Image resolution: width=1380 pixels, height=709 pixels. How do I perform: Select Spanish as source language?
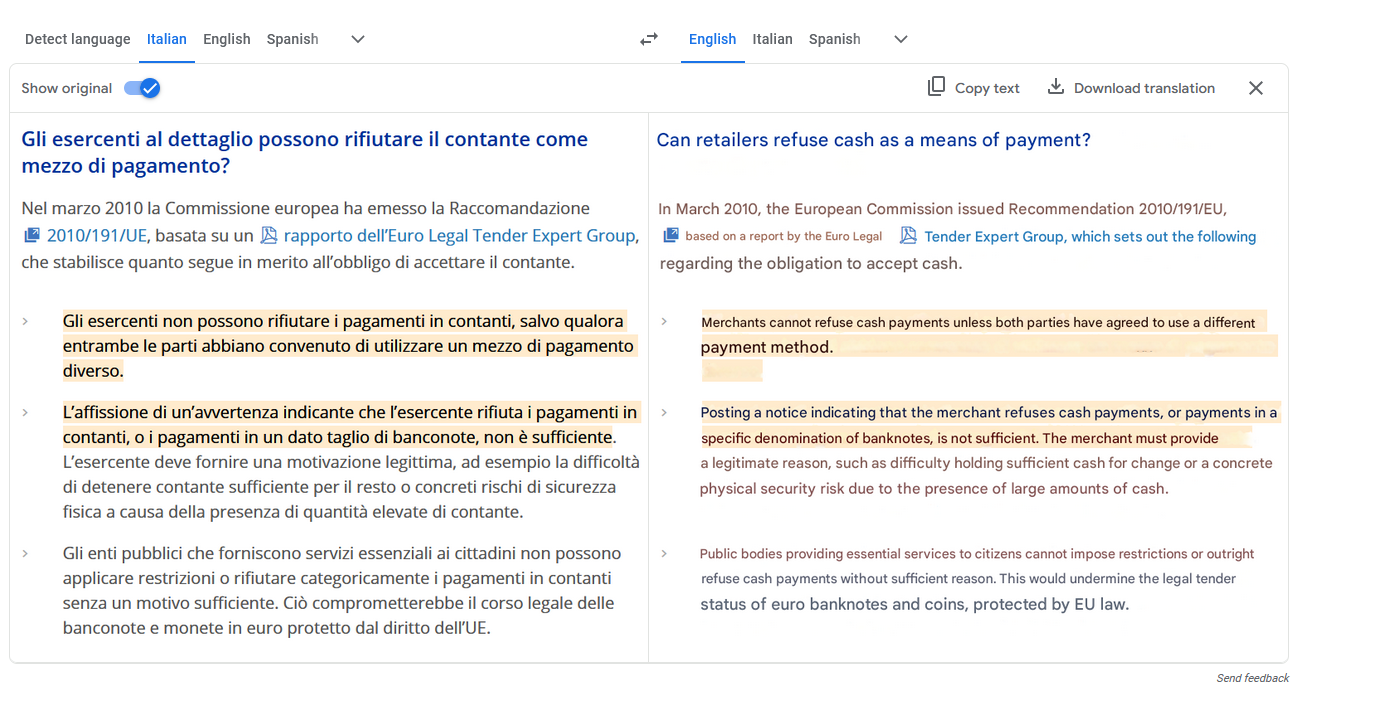click(x=292, y=39)
